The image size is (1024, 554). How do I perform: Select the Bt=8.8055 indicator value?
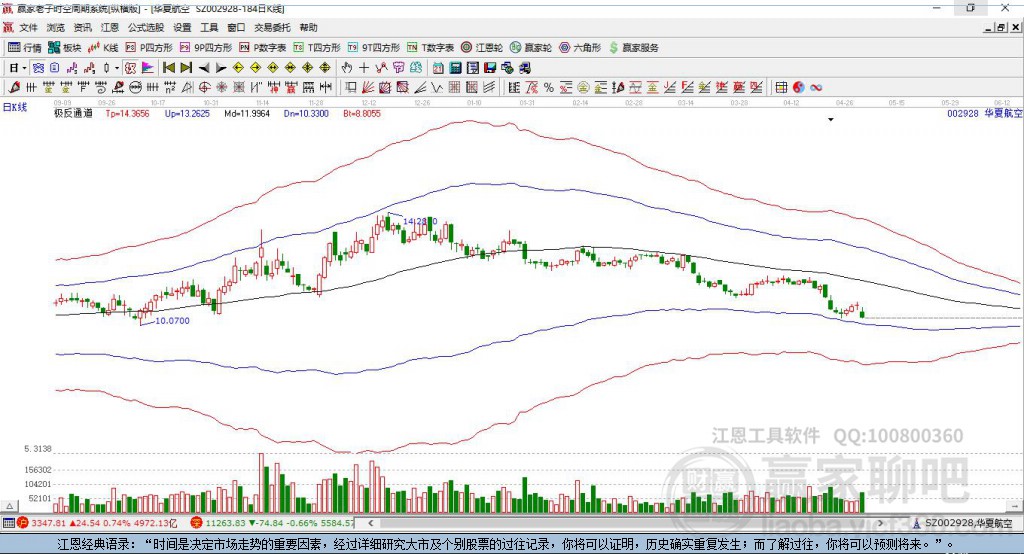pyautogui.click(x=362, y=113)
